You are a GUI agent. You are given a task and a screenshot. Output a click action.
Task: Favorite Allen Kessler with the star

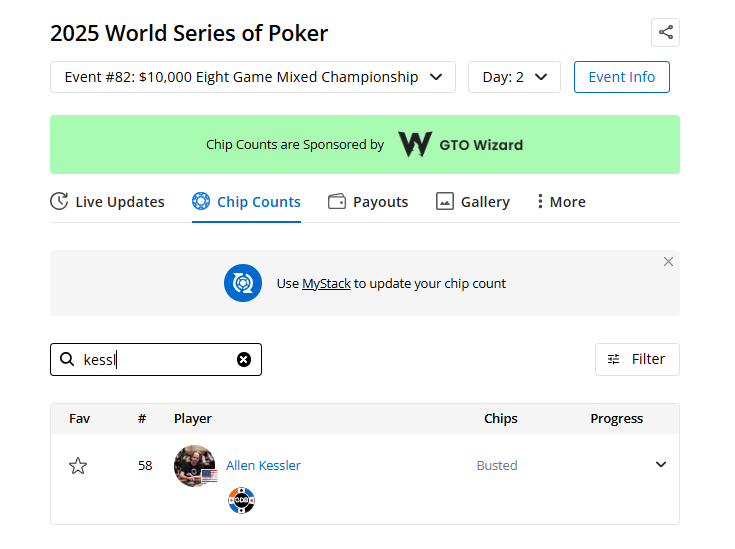tap(78, 466)
